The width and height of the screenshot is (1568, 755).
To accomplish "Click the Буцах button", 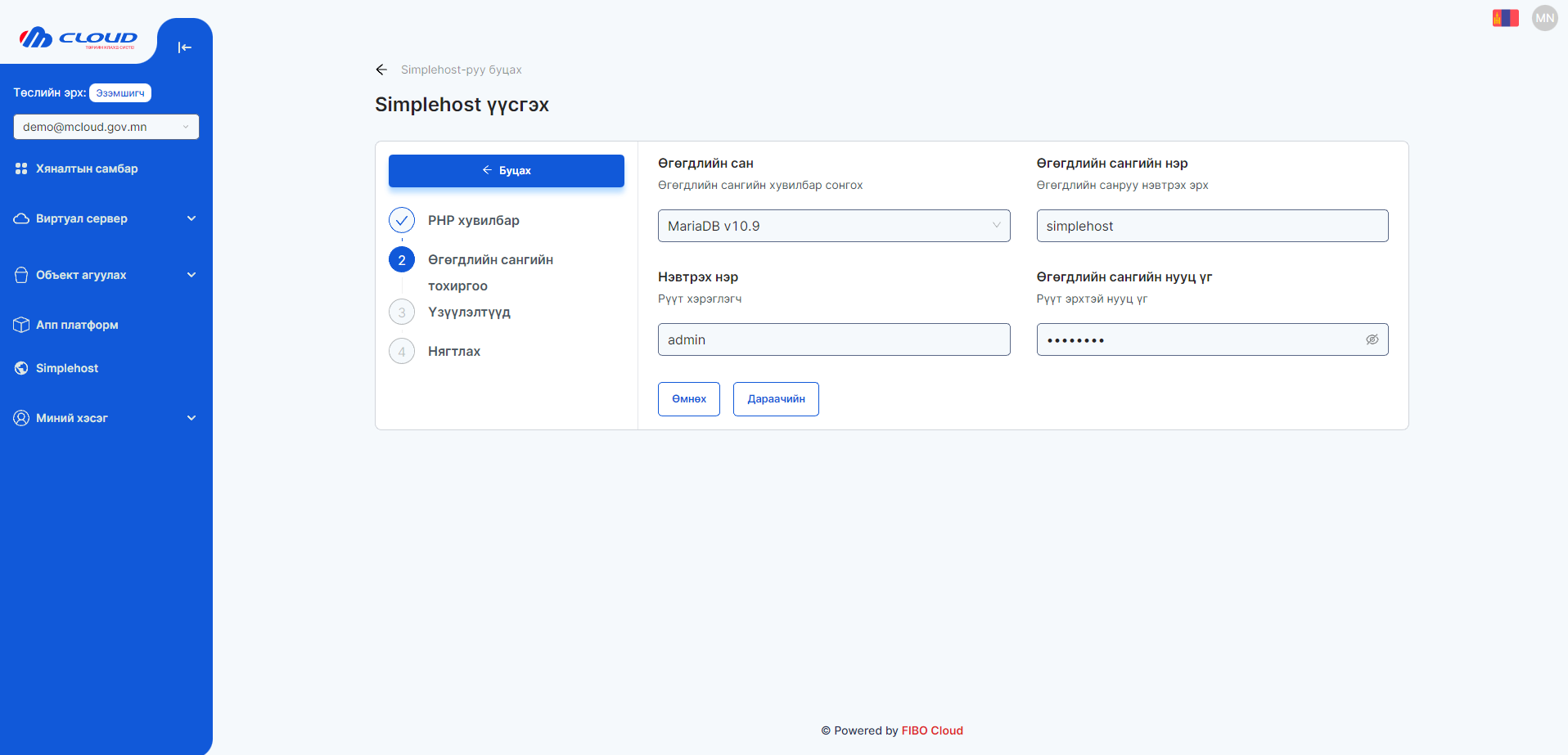I will coord(506,170).
